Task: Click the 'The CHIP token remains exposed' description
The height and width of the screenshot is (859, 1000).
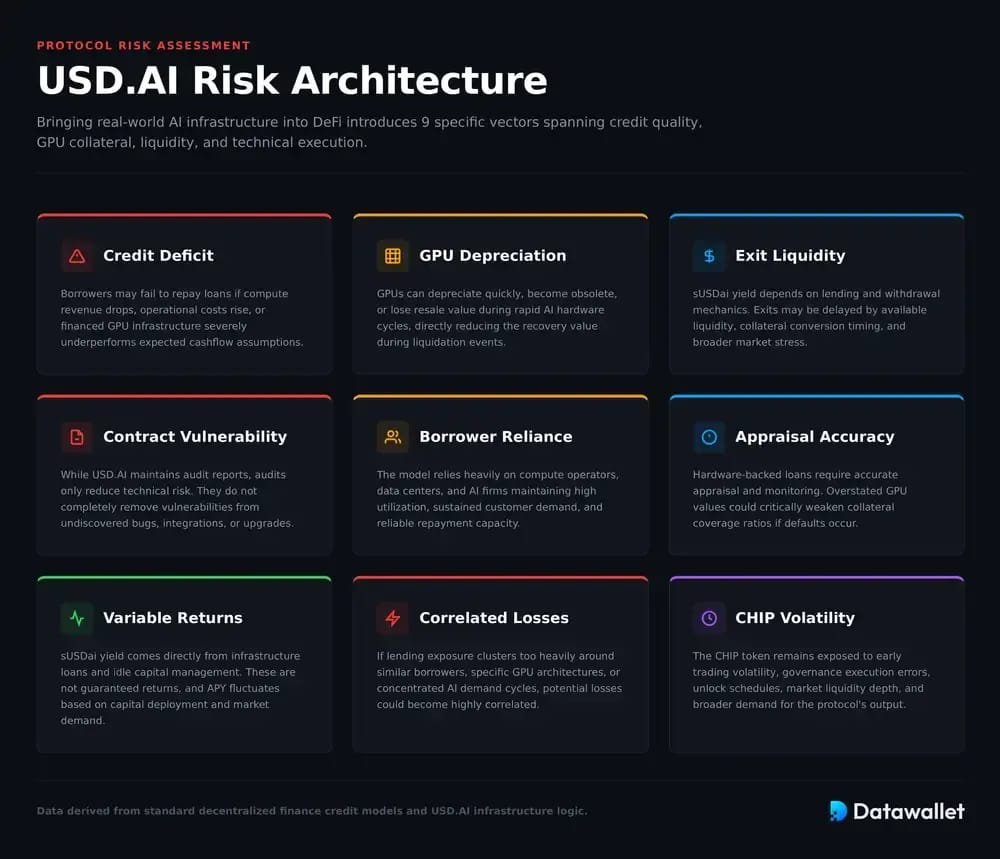Action: tap(811, 680)
